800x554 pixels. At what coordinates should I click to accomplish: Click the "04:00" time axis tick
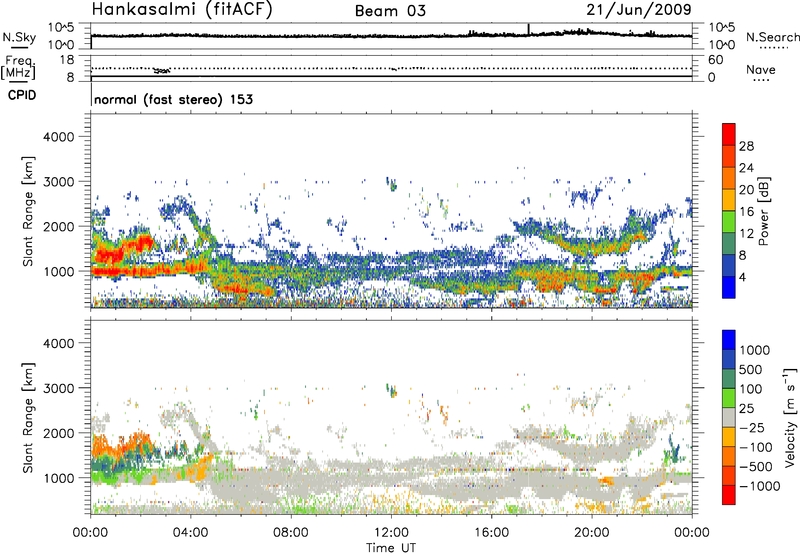191,533
